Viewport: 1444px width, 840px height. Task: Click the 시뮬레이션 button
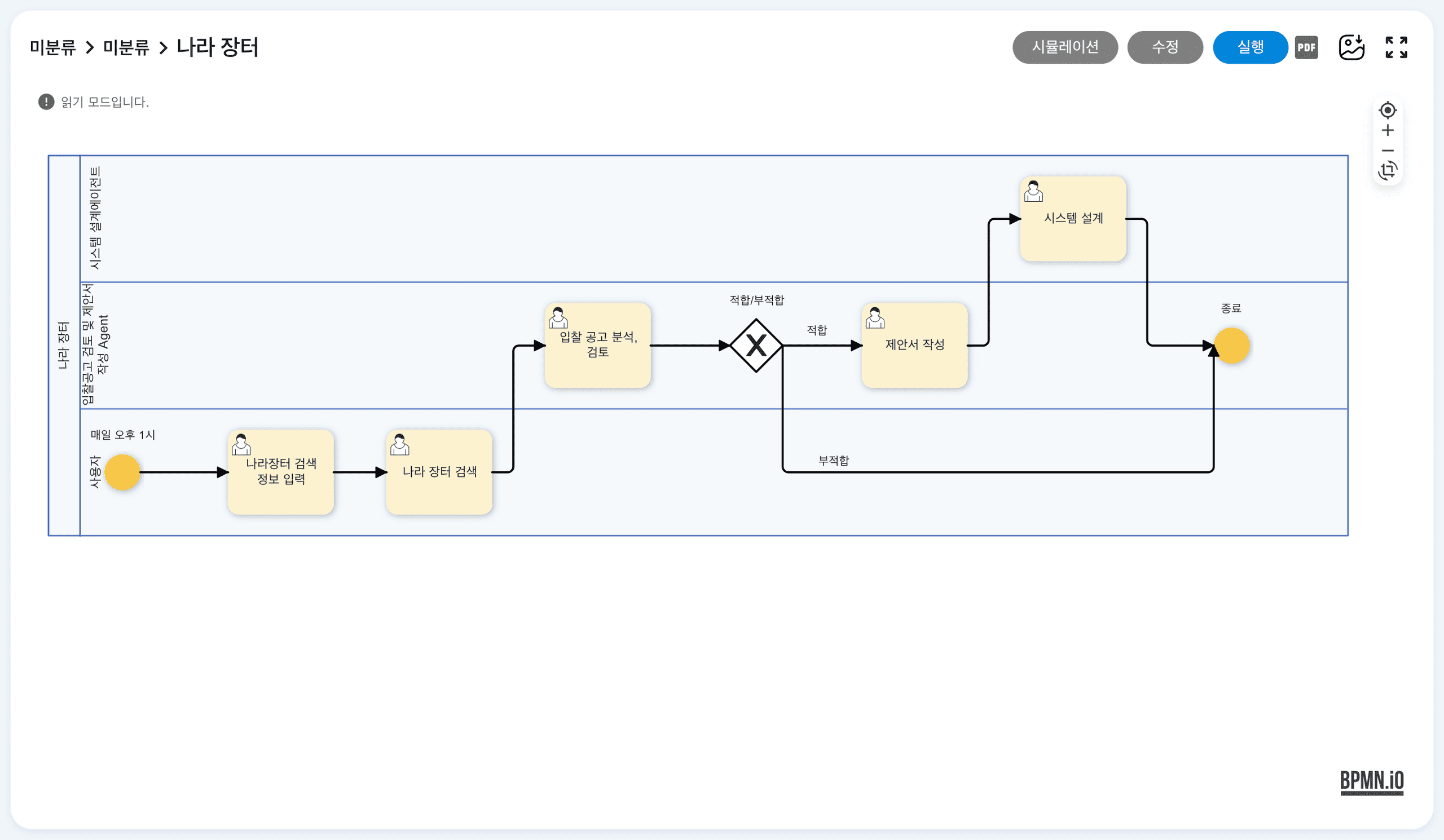tap(1064, 47)
